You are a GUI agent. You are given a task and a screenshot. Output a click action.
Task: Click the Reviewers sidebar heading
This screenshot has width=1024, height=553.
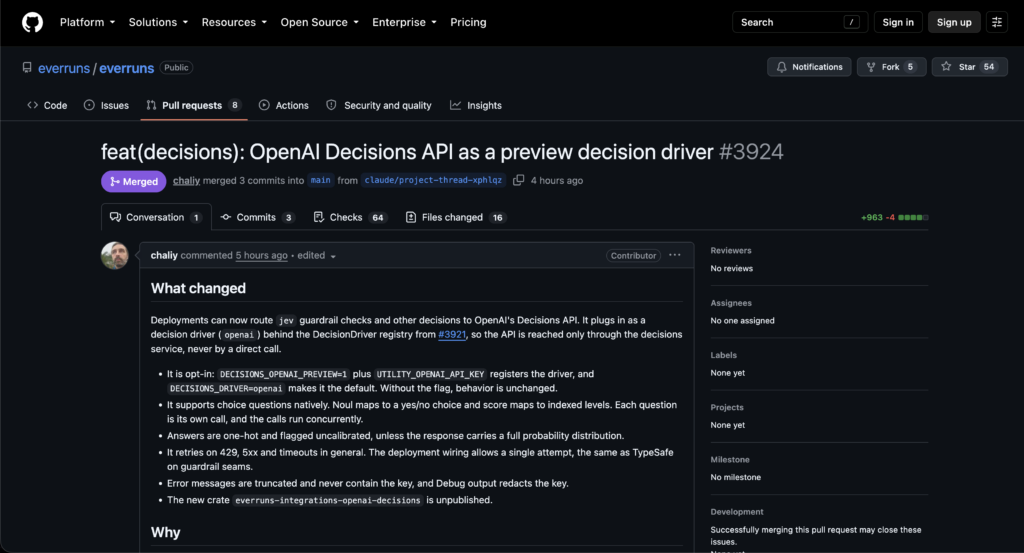731,251
